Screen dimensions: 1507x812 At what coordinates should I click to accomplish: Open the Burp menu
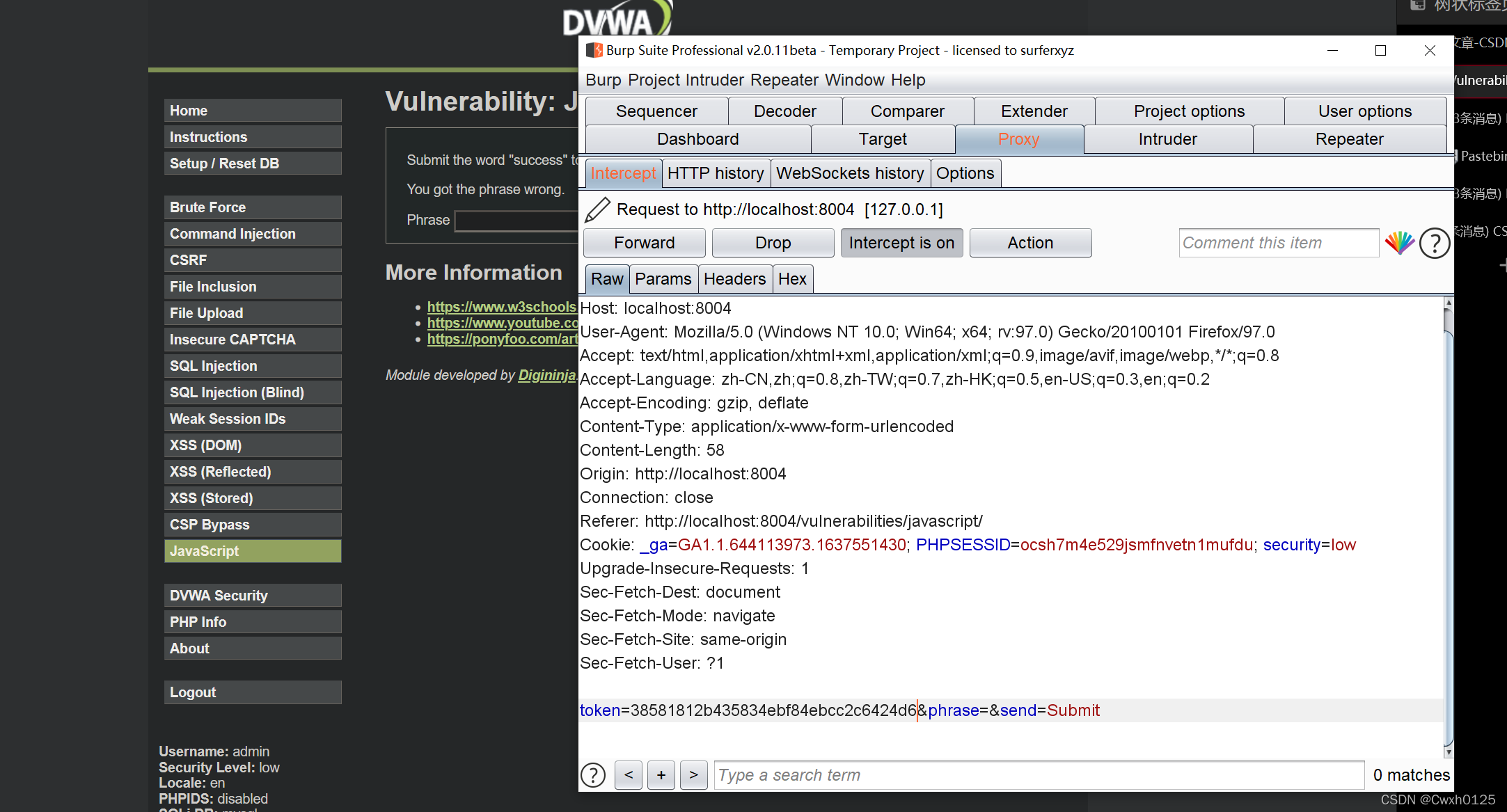click(603, 80)
